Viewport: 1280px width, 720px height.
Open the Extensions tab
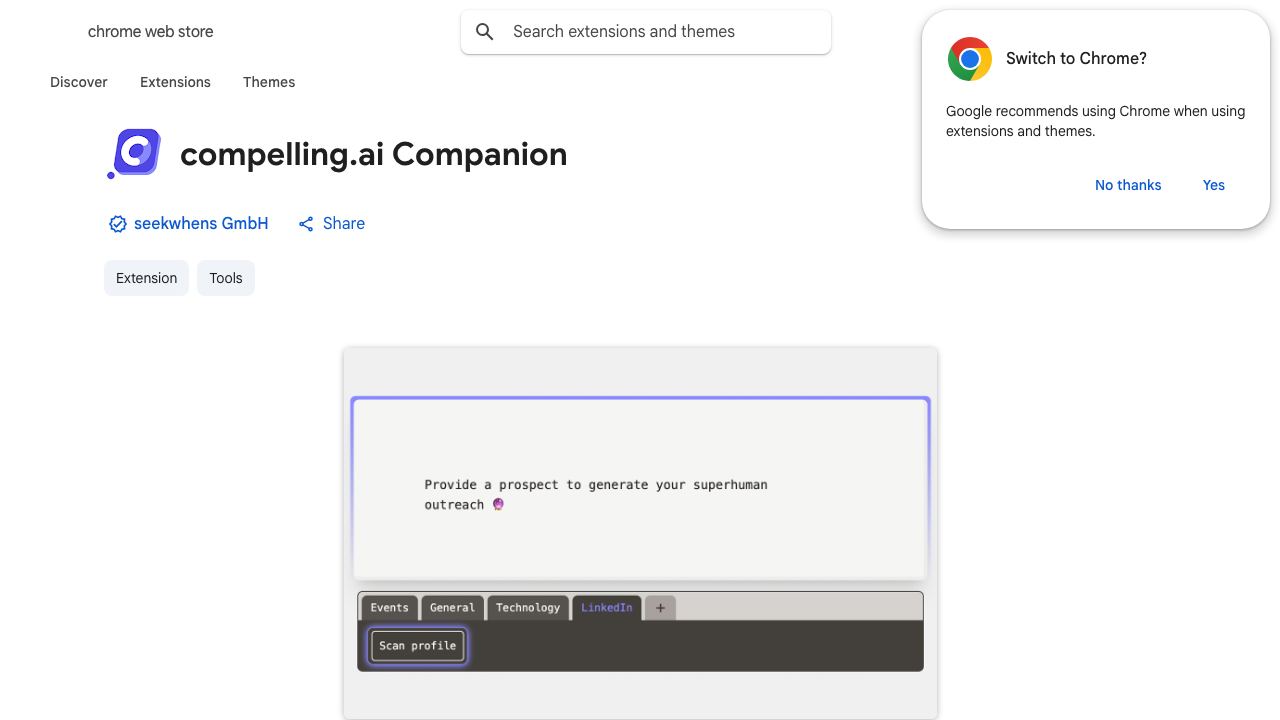click(175, 82)
